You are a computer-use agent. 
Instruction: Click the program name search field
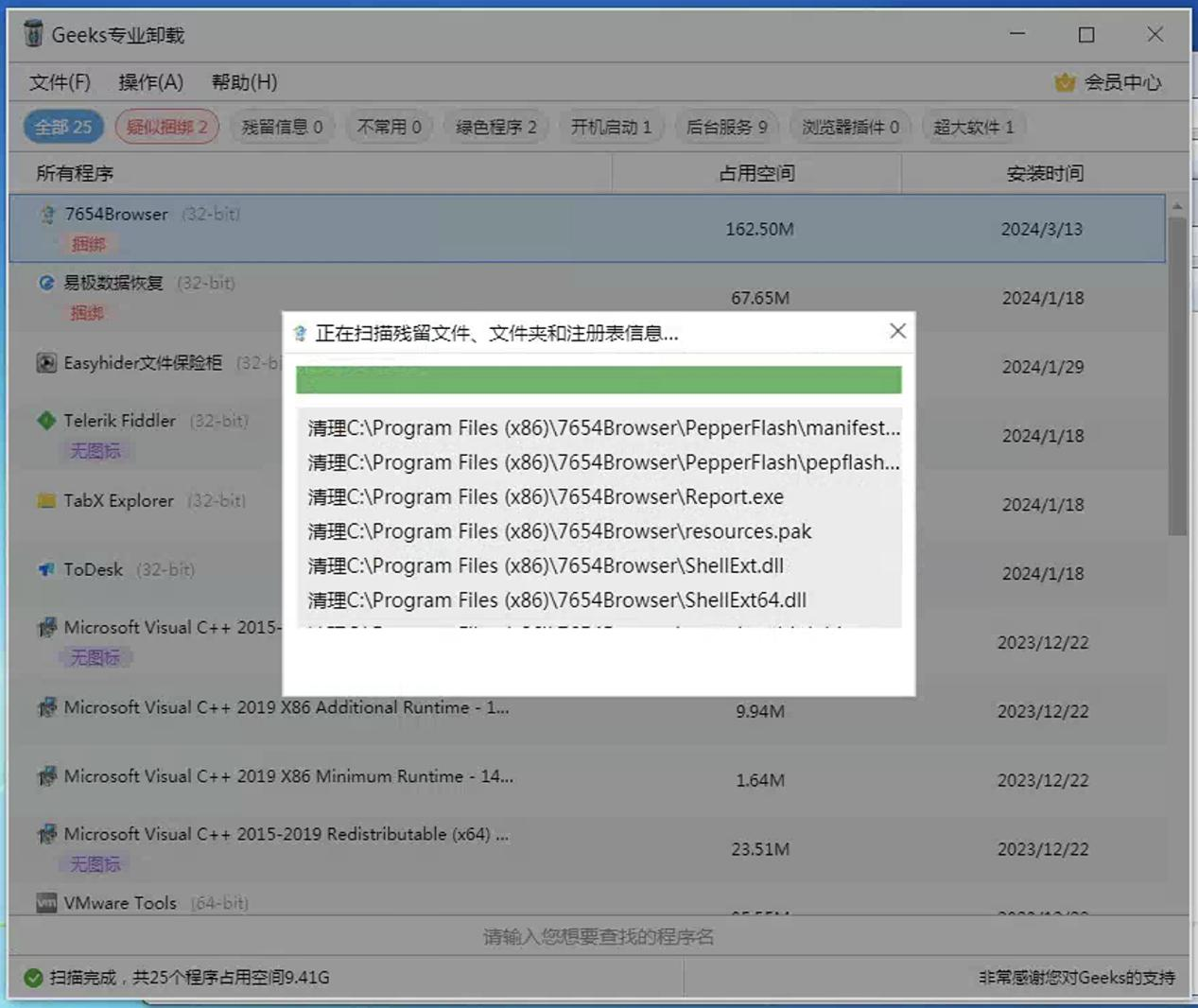(599, 937)
